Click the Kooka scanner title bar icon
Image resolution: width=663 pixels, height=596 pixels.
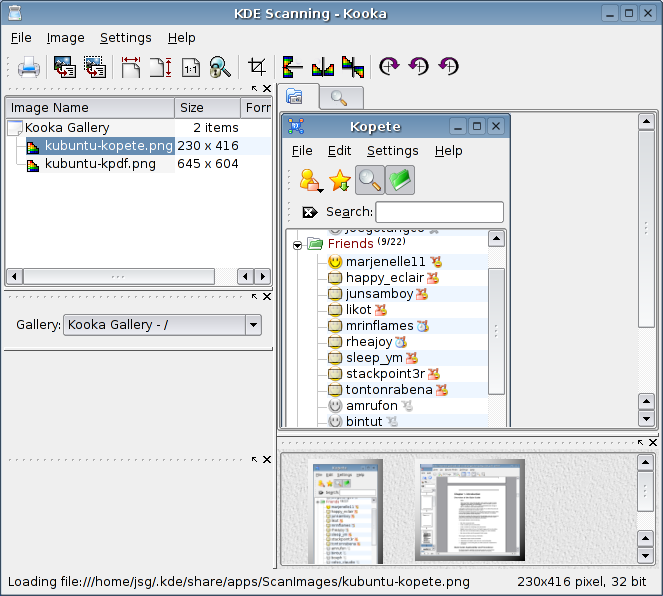coord(14,13)
